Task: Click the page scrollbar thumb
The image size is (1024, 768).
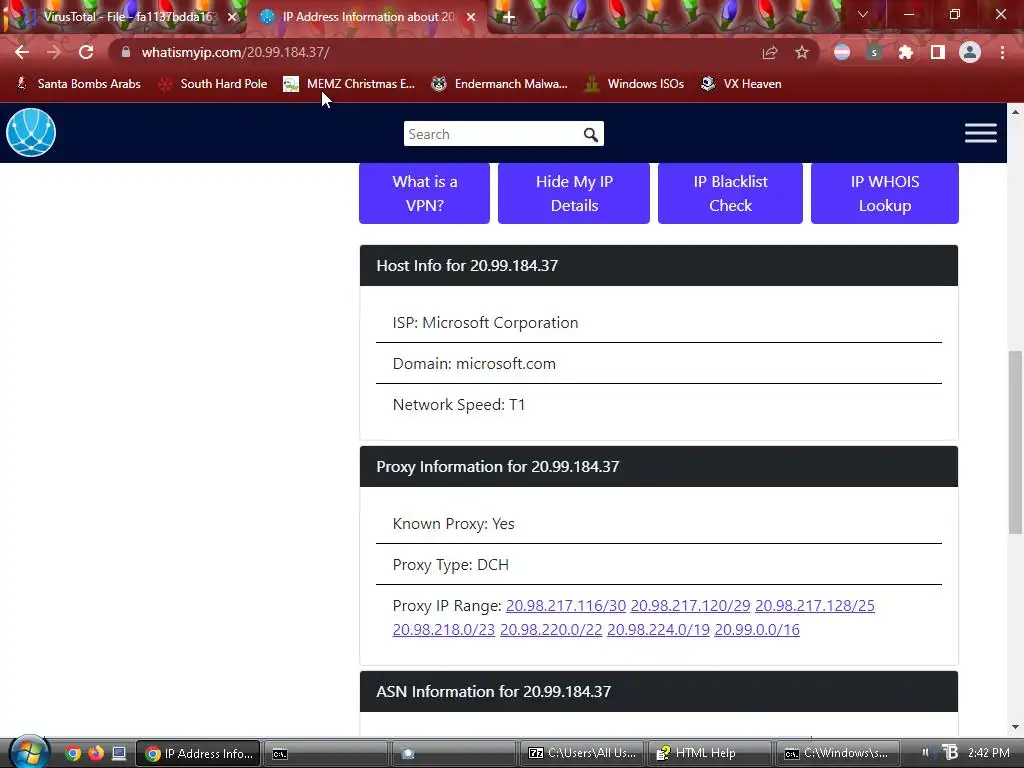Action: (x=1015, y=442)
